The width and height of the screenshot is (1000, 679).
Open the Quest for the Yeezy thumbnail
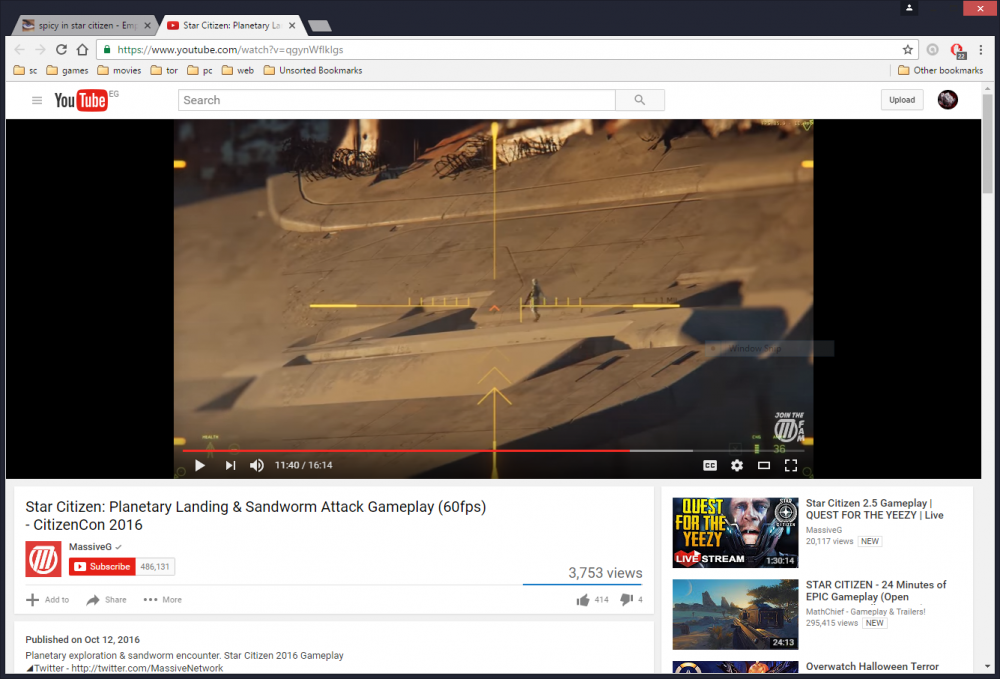pyautogui.click(x=735, y=532)
